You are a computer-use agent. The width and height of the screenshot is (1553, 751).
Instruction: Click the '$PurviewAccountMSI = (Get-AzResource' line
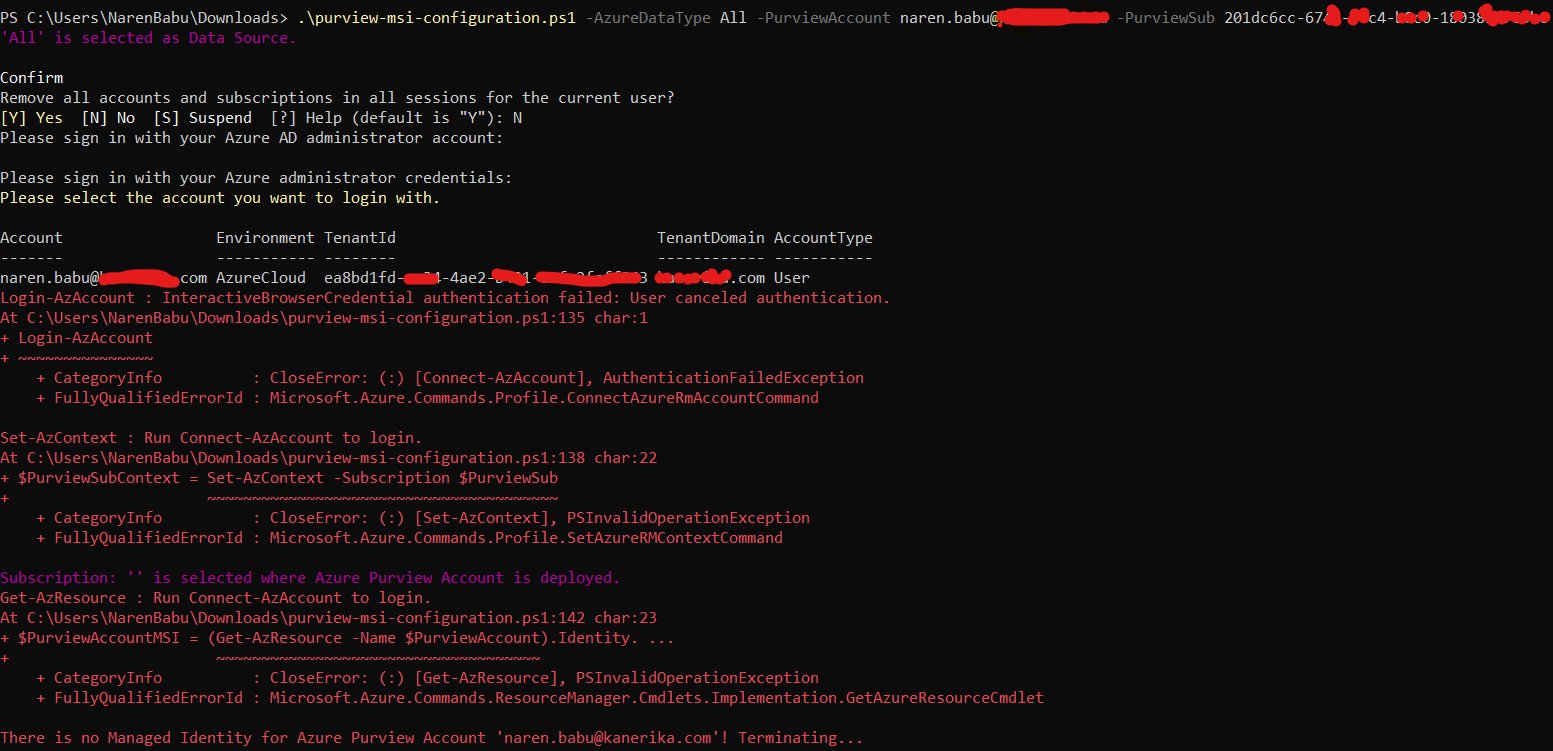click(337, 638)
